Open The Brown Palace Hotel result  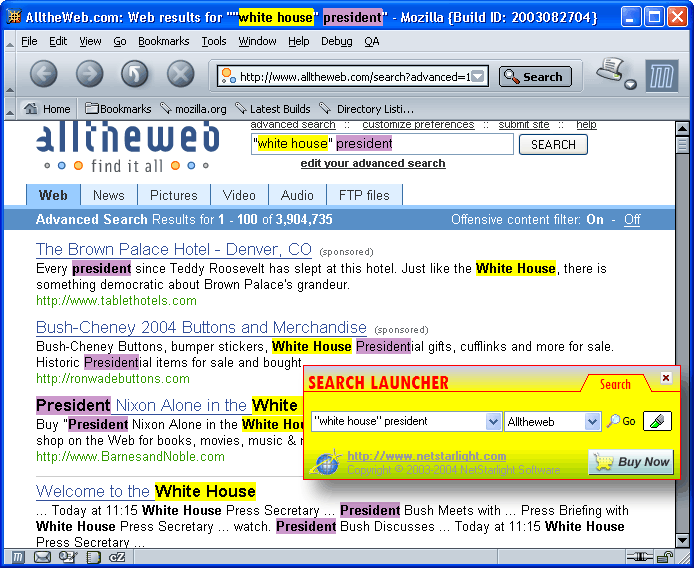[x=174, y=249]
